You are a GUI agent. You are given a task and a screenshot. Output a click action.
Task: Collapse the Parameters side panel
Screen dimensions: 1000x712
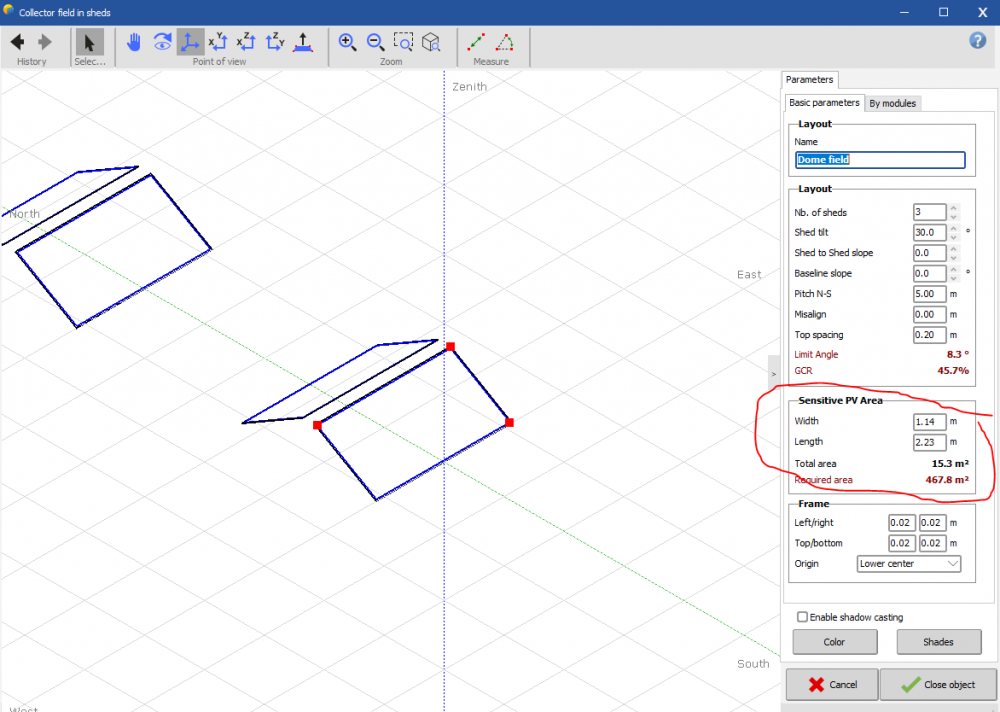tap(774, 373)
